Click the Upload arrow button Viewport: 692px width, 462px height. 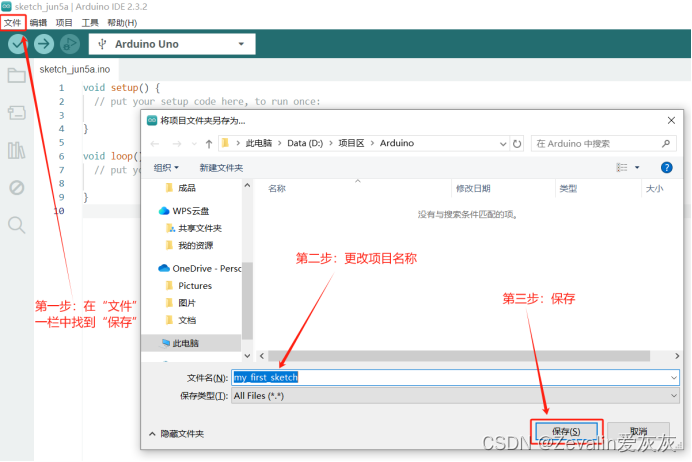pos(44,44)
